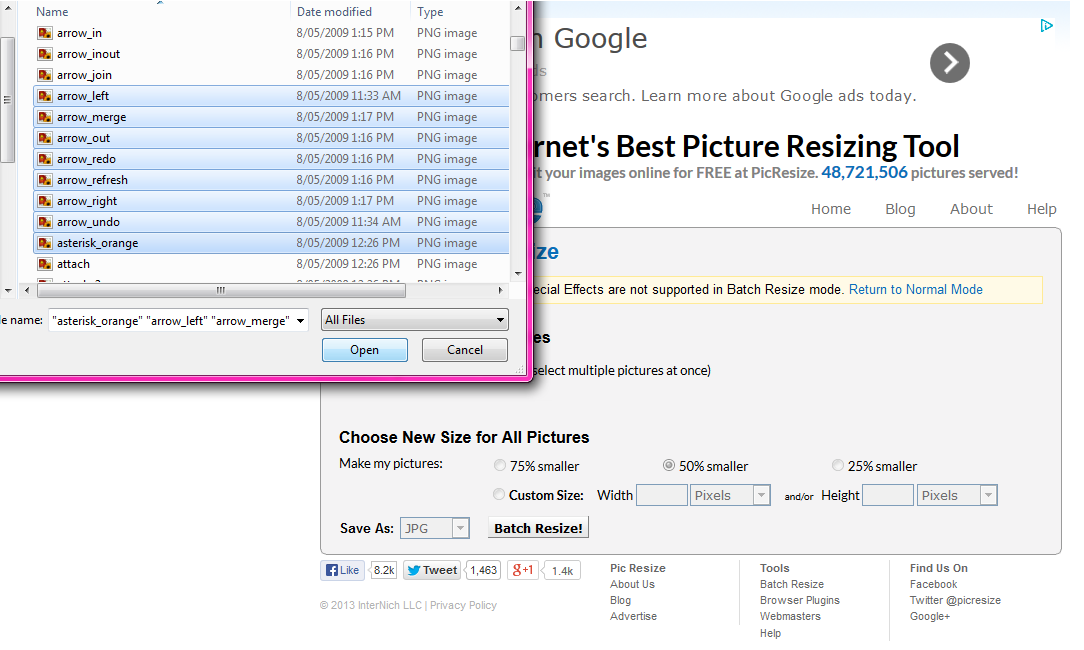Click the arrow_refresh PNG file icon

(x=45, y=180)
